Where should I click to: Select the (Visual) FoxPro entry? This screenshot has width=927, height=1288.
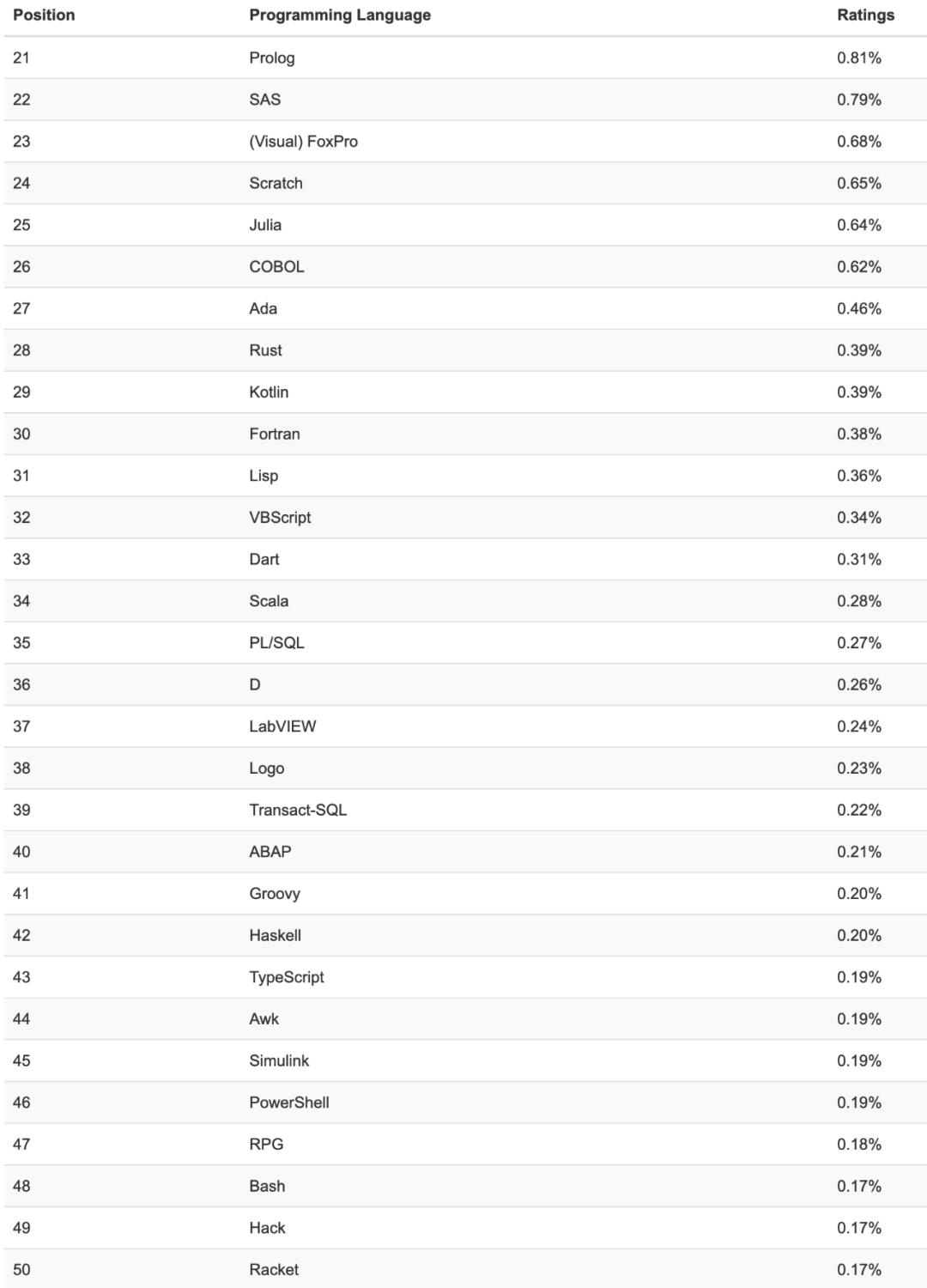303,141
